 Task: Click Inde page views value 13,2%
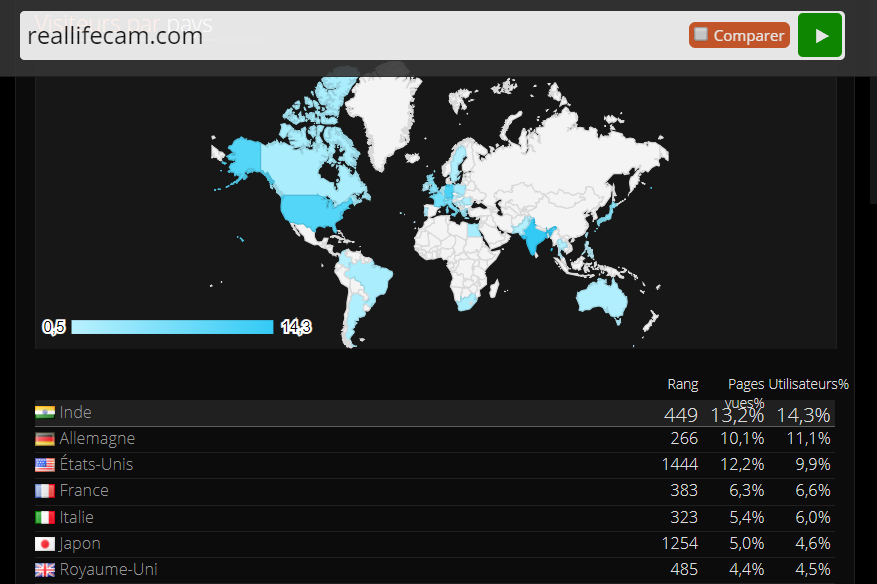coord(737,415)
